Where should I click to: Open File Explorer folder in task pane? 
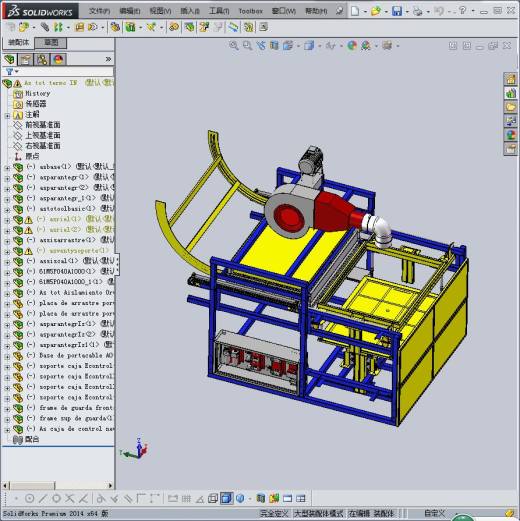tap(511, 107)
